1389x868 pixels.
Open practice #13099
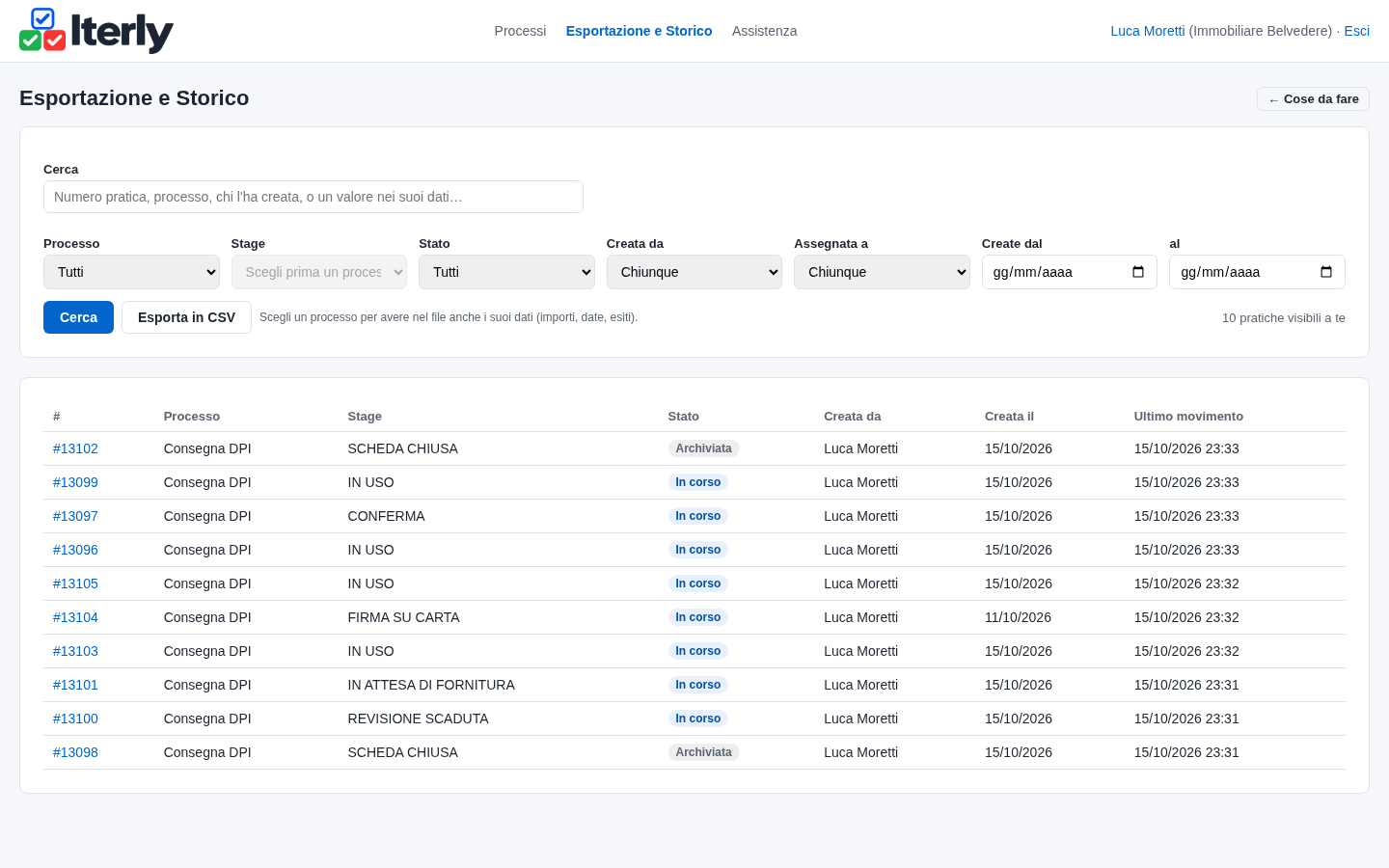click(x=75, y=482)
